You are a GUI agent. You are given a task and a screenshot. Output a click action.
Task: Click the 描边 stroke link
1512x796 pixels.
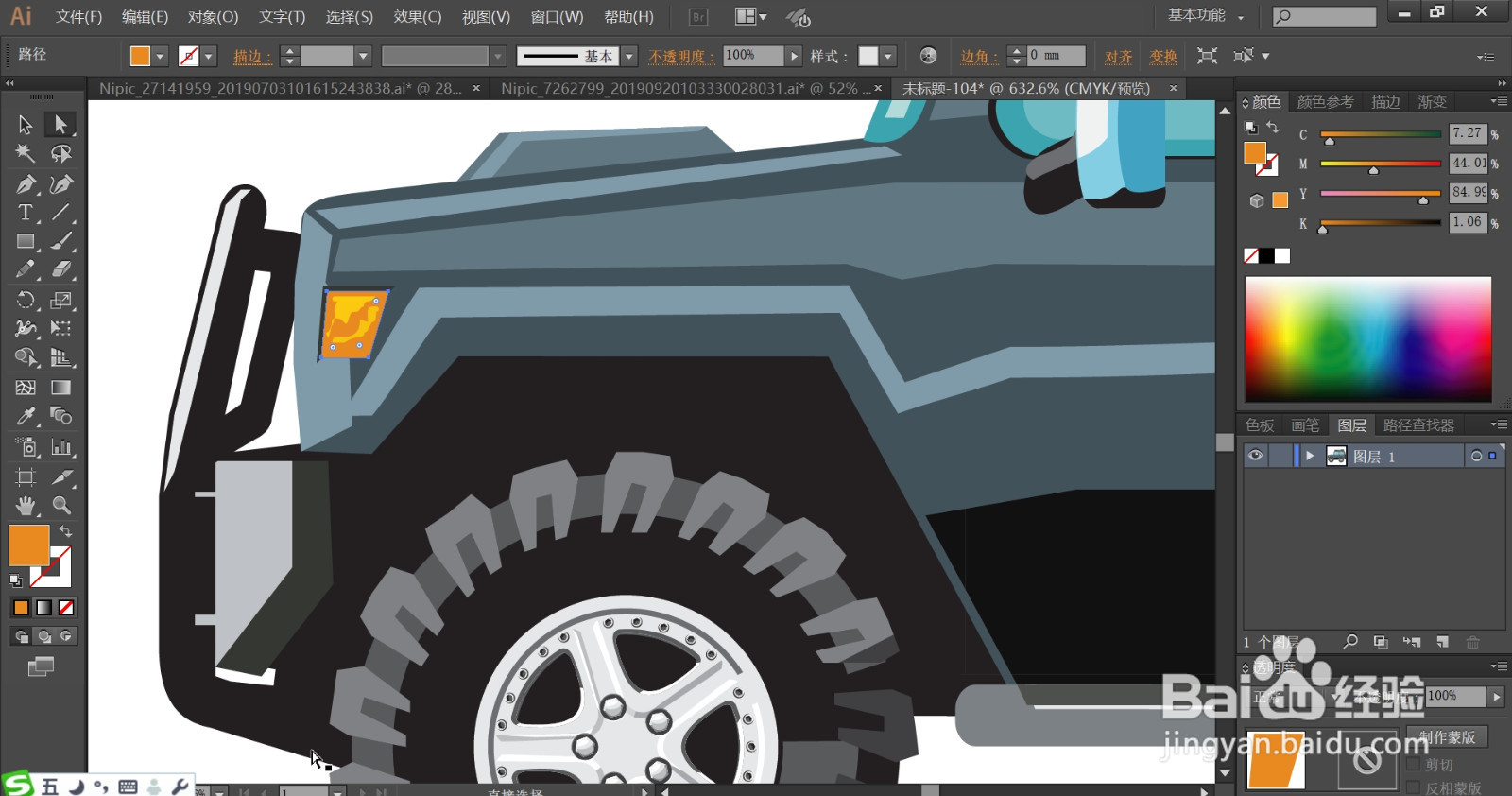pyautogui.click(x=252, y=57)
